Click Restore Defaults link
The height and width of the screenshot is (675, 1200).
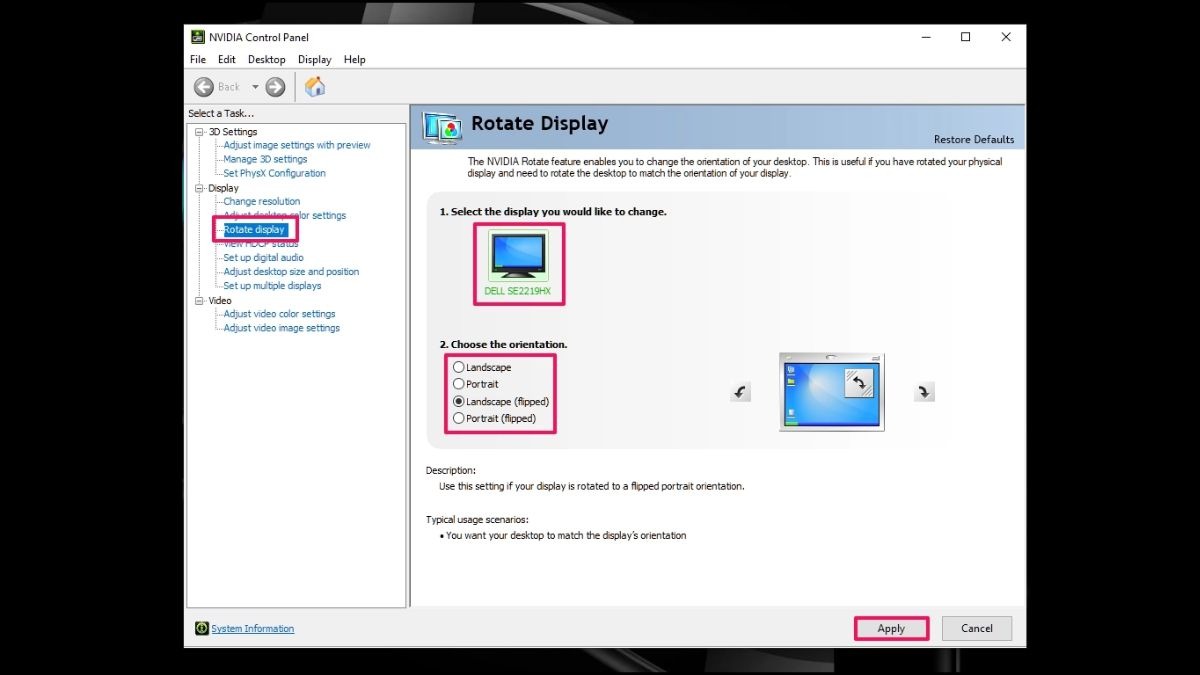point(974,139)
